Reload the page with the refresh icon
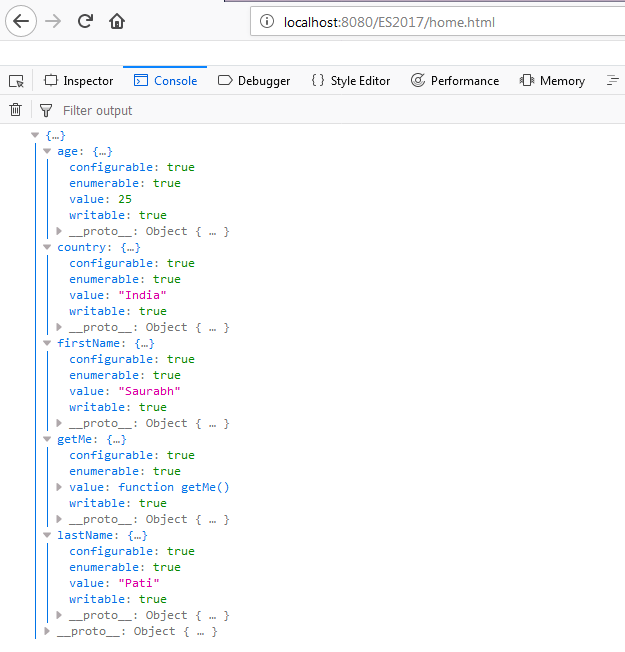The height and width of the screenshot is (652, 625). coord(86,21)
